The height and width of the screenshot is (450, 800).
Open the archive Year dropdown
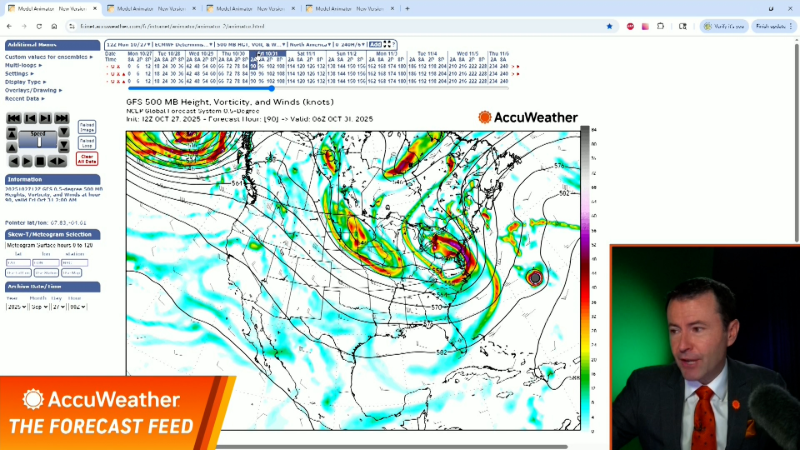[x=14, y=307]
